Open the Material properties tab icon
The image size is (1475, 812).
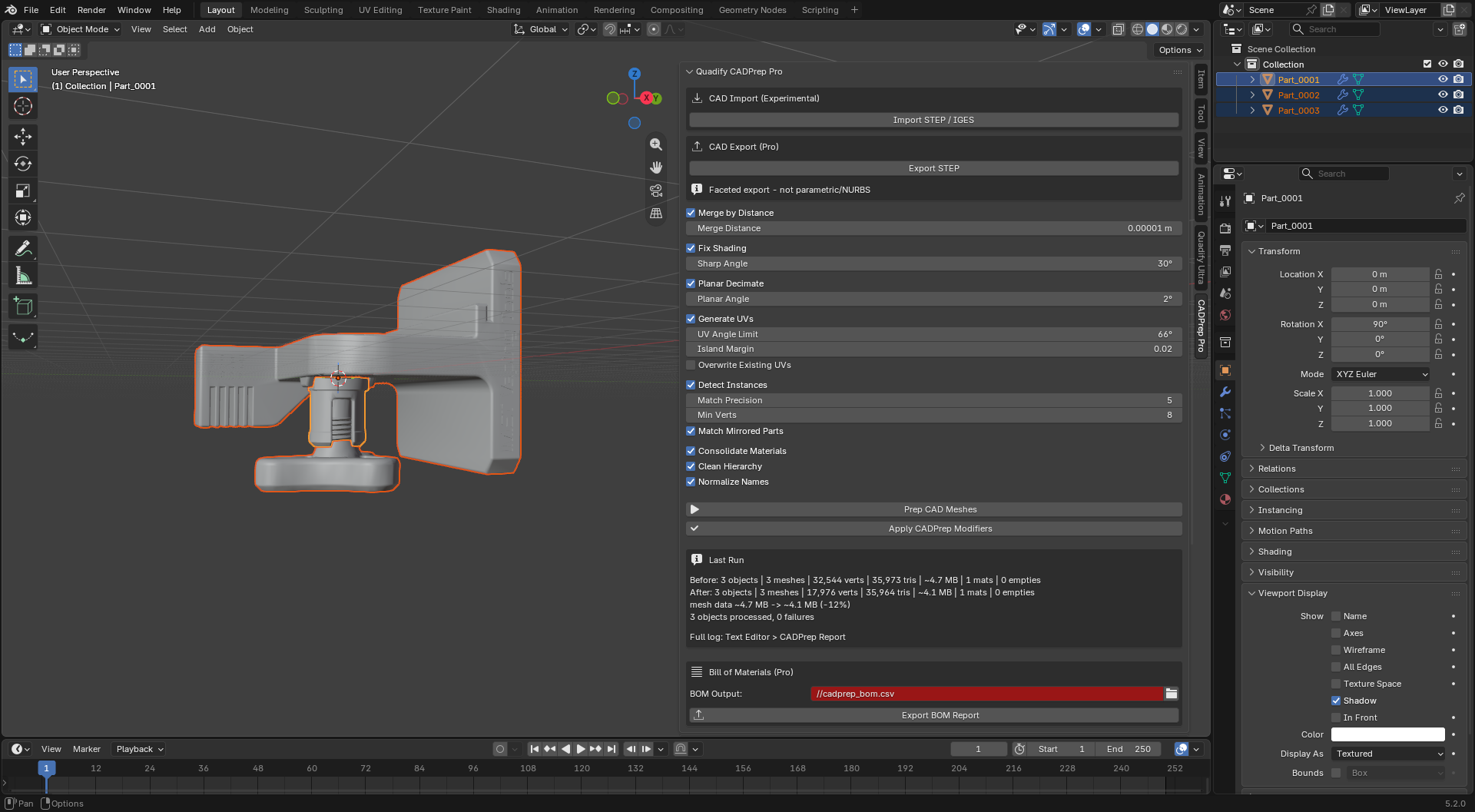pyautogui.click(x=1225, y=499)
